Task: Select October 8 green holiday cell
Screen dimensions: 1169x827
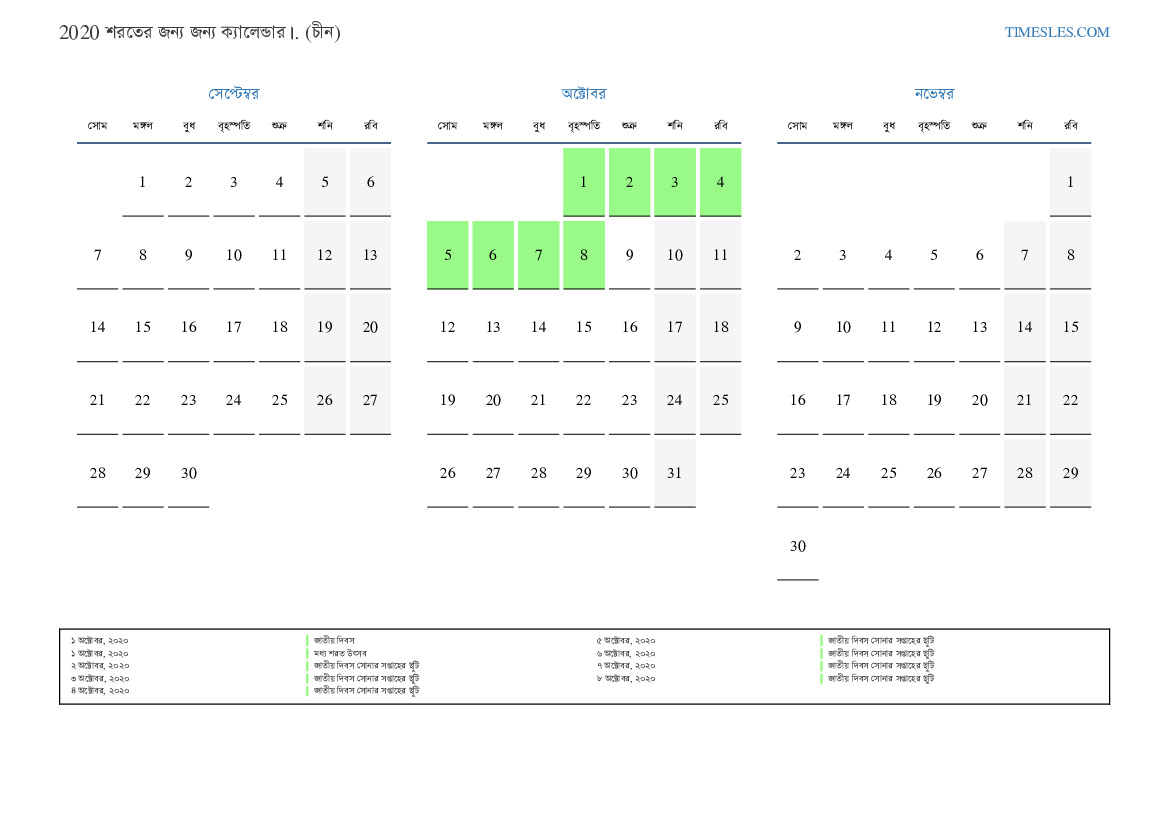Action: 584,255
